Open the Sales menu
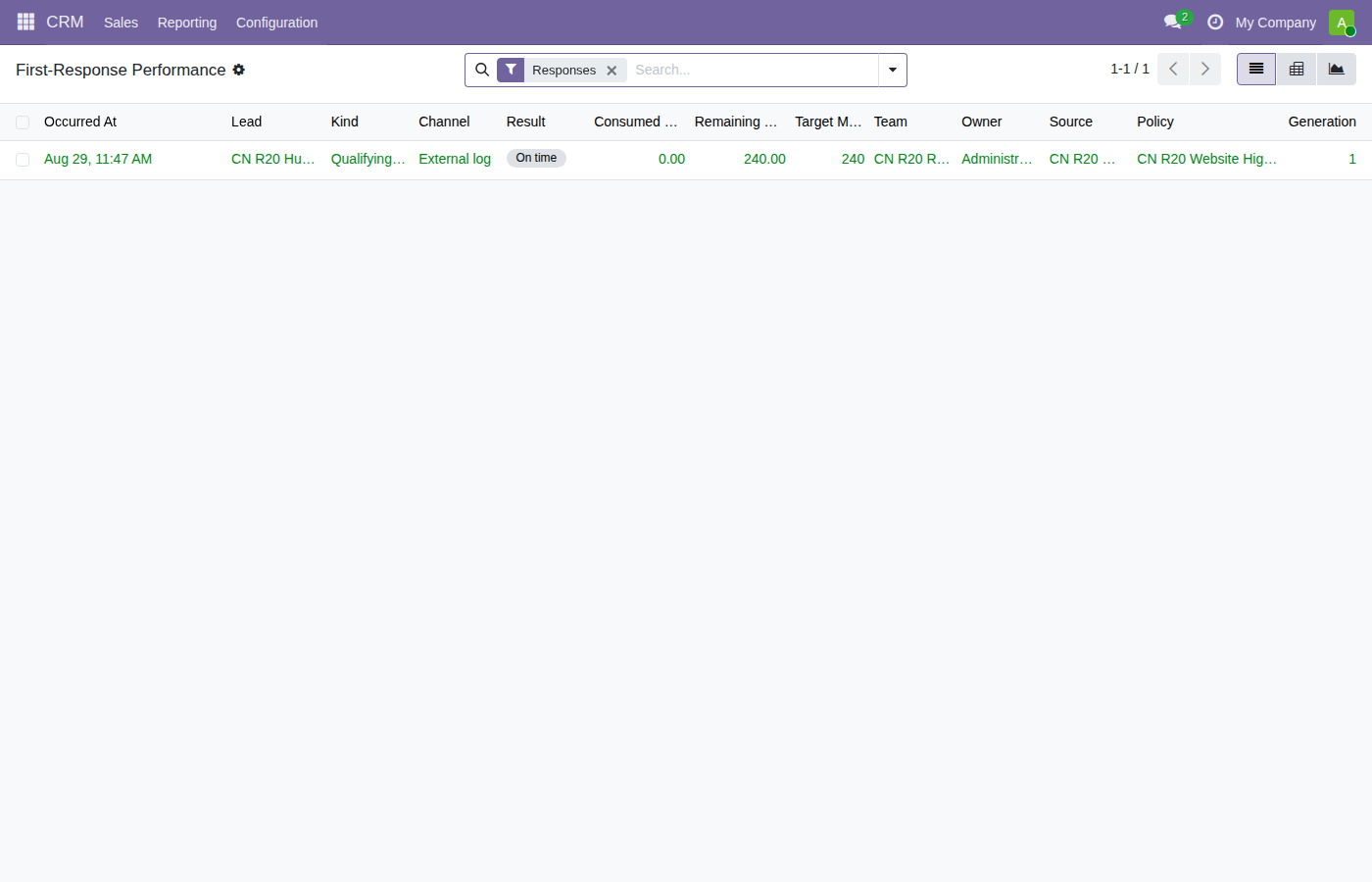Screen dimensions: 1372x882 (x=121, y=23)
